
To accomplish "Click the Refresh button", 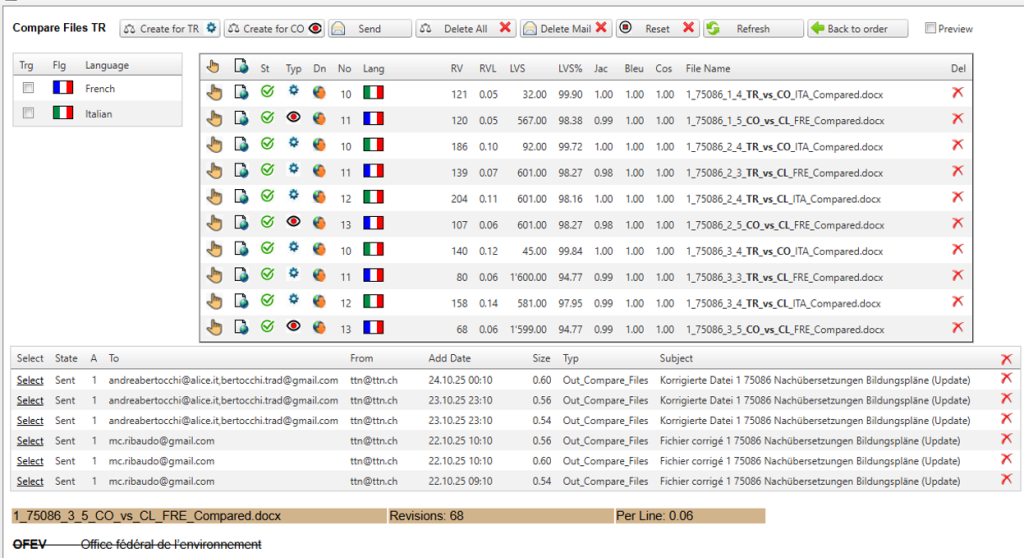I will pos(752,29).
